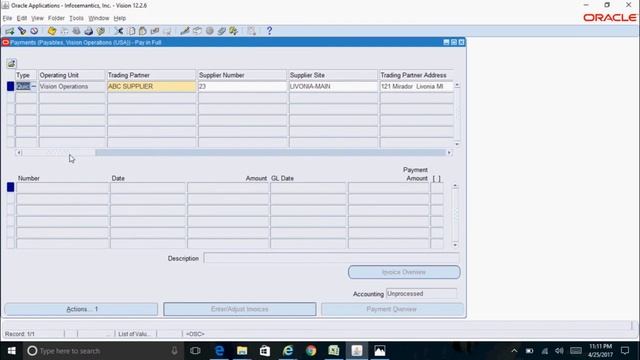Open the File menu
Image resolution: width=640 pixels, height=360 pixels.
7,18
